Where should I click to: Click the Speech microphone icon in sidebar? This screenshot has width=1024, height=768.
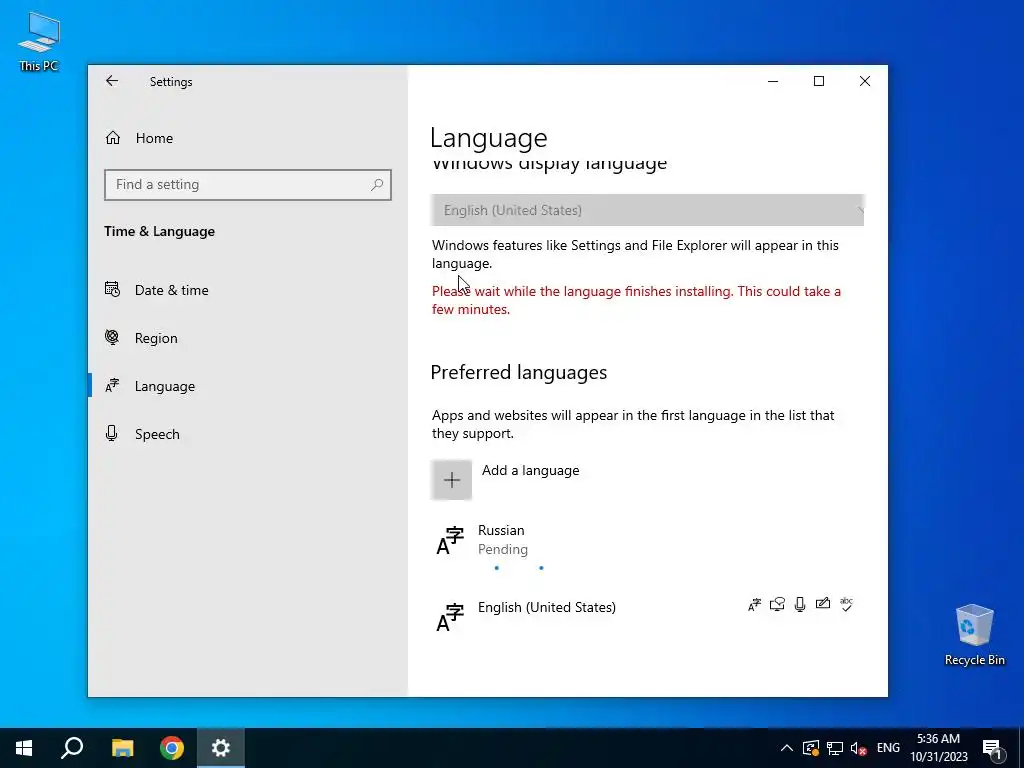point(112,434)
